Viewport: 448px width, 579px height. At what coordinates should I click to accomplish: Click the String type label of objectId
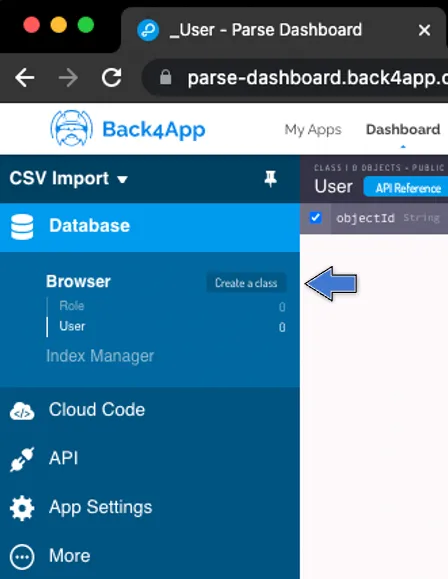click(x=421, y=218)
